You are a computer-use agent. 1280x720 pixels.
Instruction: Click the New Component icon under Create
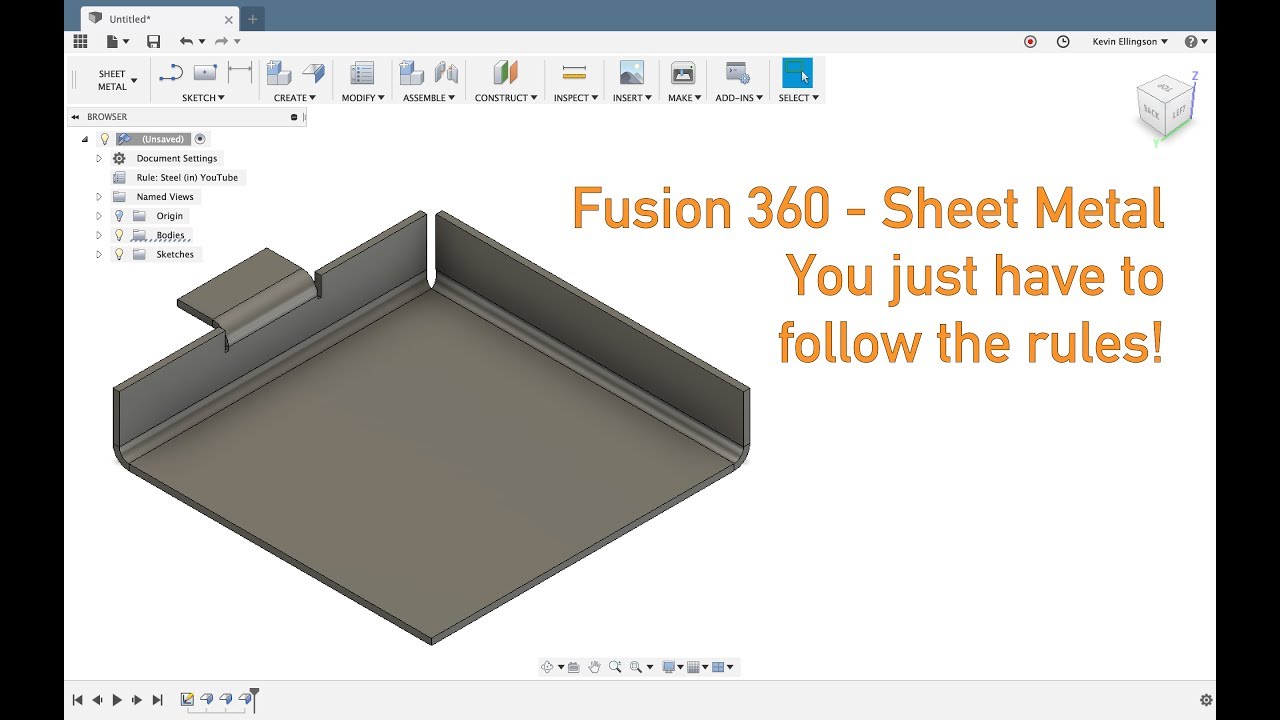[x=279, y=73]
